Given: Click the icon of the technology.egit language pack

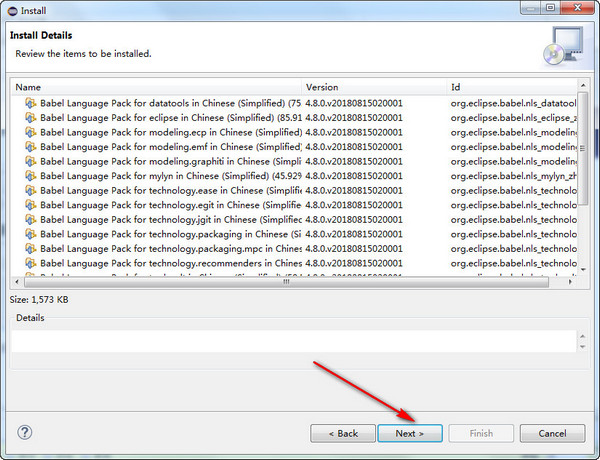Looking at the screenshot, I should tap(31, 205).
